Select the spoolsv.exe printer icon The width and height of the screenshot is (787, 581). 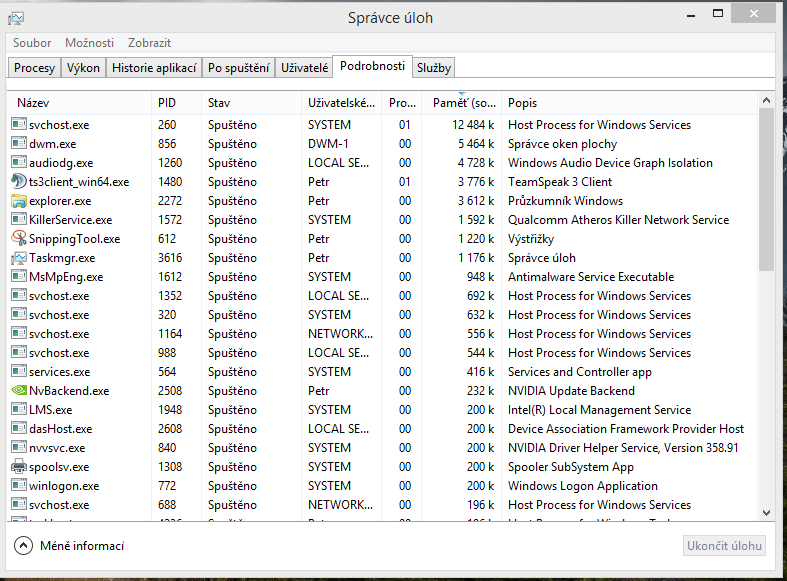pos(18,467)
